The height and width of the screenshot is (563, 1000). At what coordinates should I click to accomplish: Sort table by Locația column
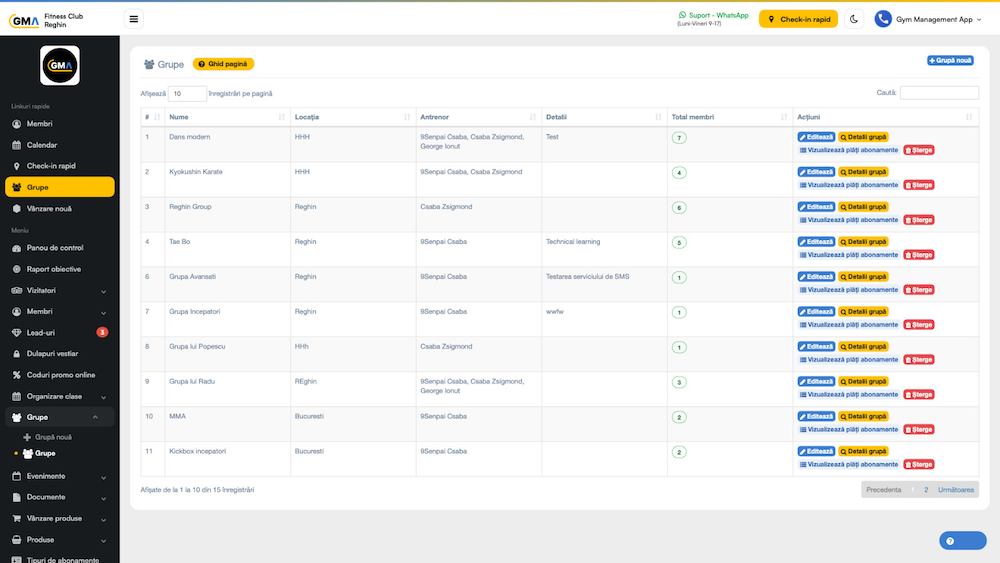pos(353,117)
